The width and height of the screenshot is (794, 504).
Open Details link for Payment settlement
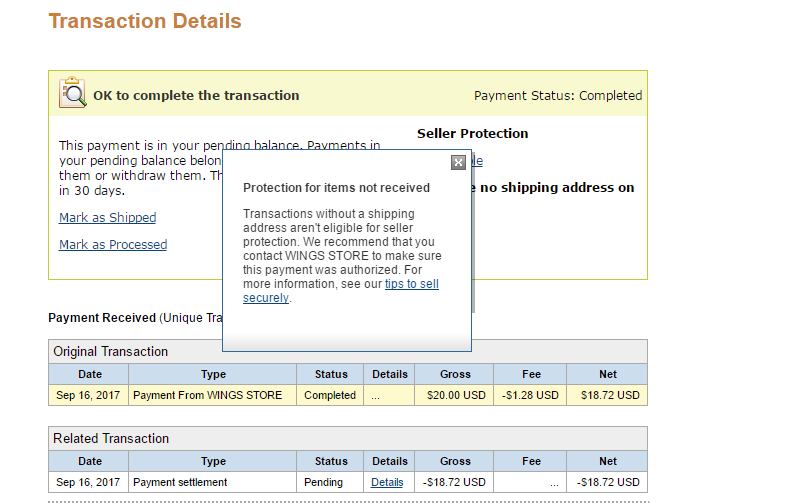tap(387, 482)
